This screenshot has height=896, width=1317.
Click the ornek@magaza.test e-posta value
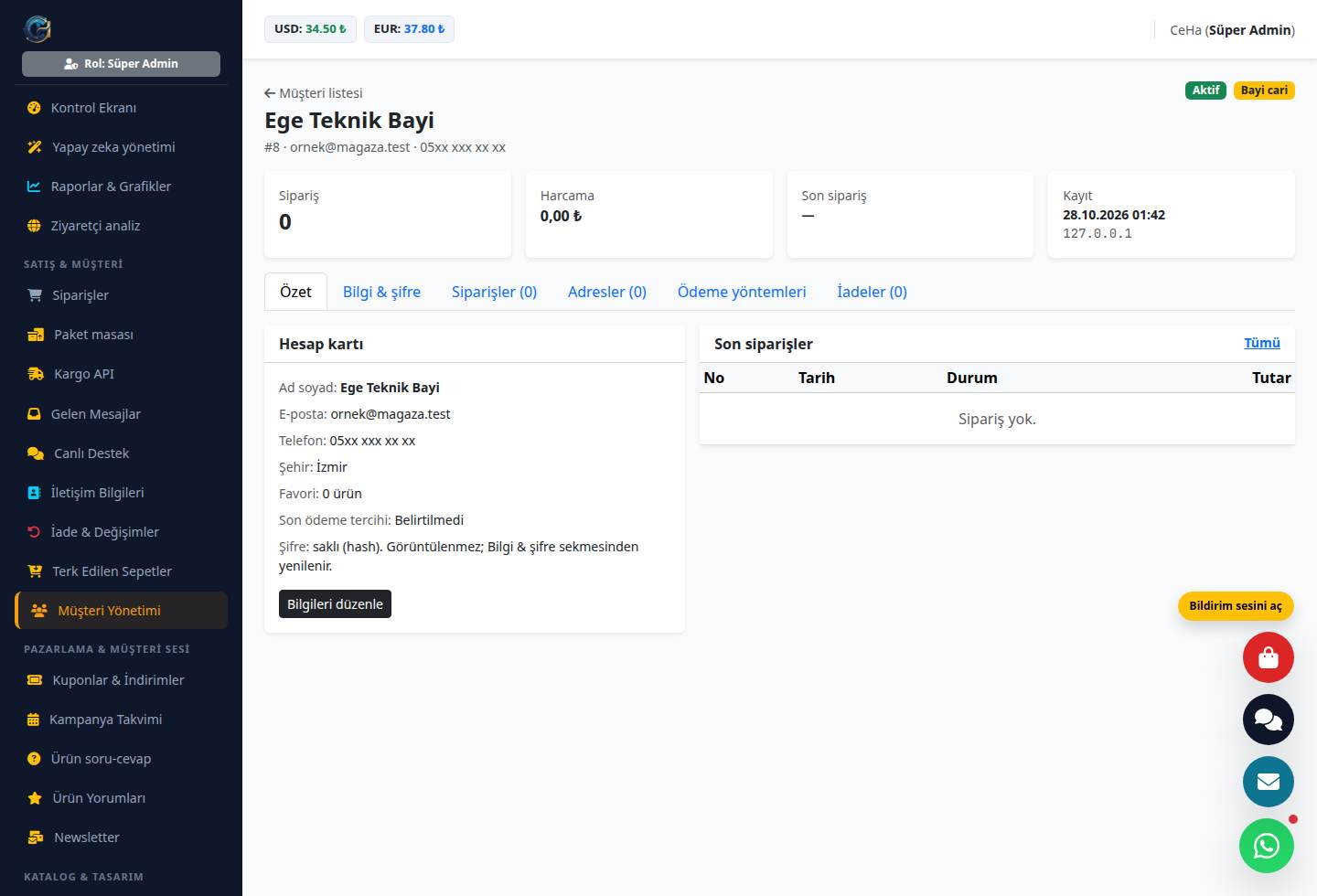click(x=391, y=414)
